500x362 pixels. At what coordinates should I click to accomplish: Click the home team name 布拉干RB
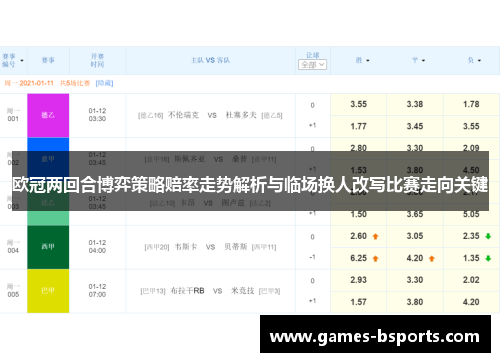click(187, 291)
